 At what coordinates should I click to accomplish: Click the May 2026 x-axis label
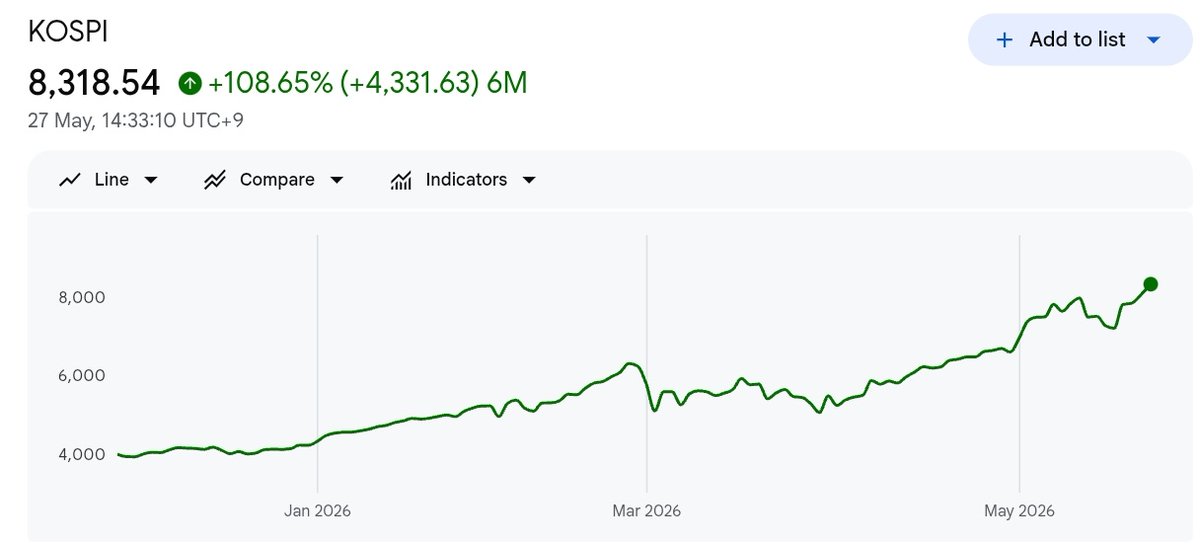pyautogui.click(x=1018, y=511)
